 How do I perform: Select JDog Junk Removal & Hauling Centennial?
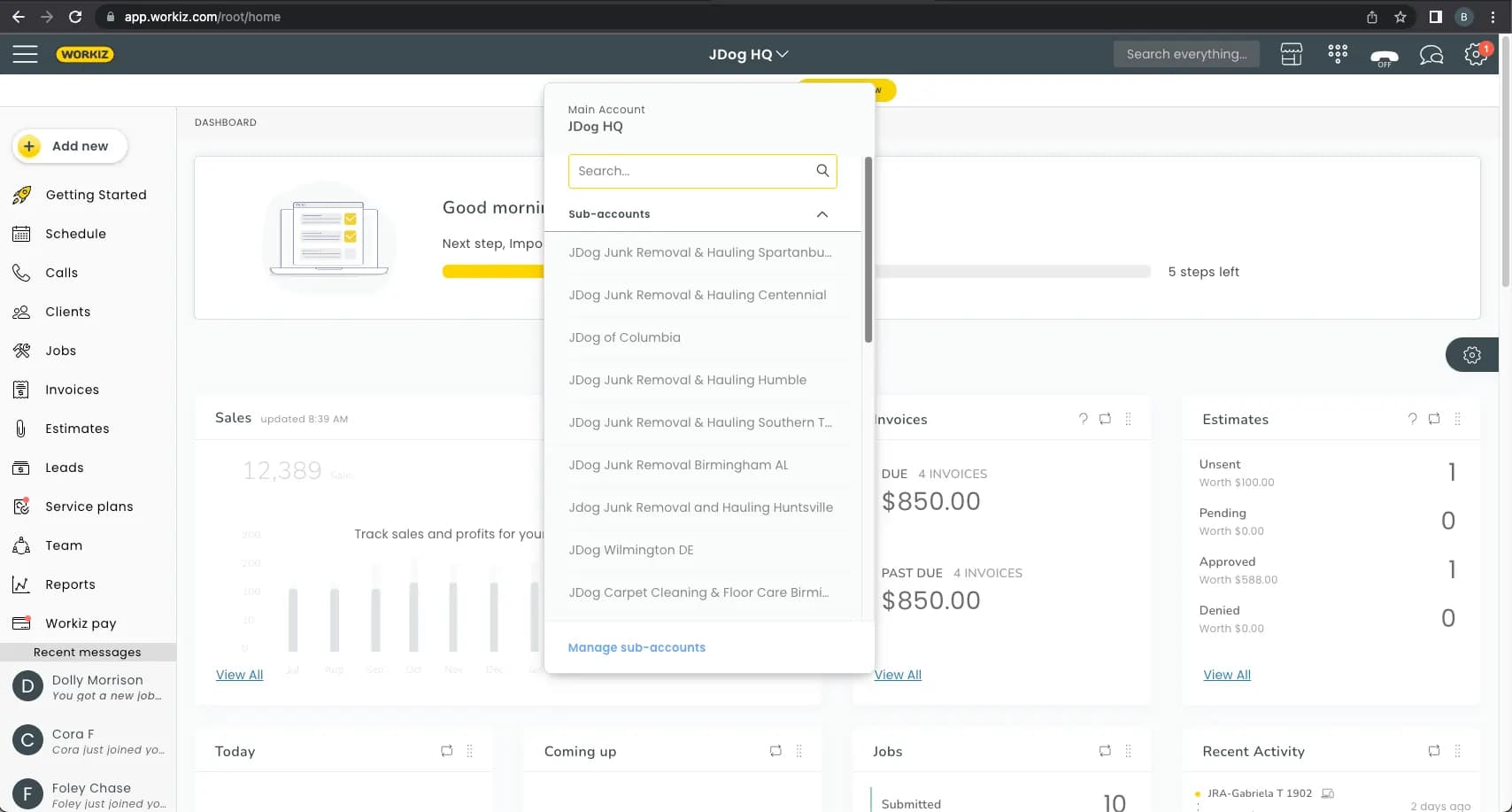703,295
